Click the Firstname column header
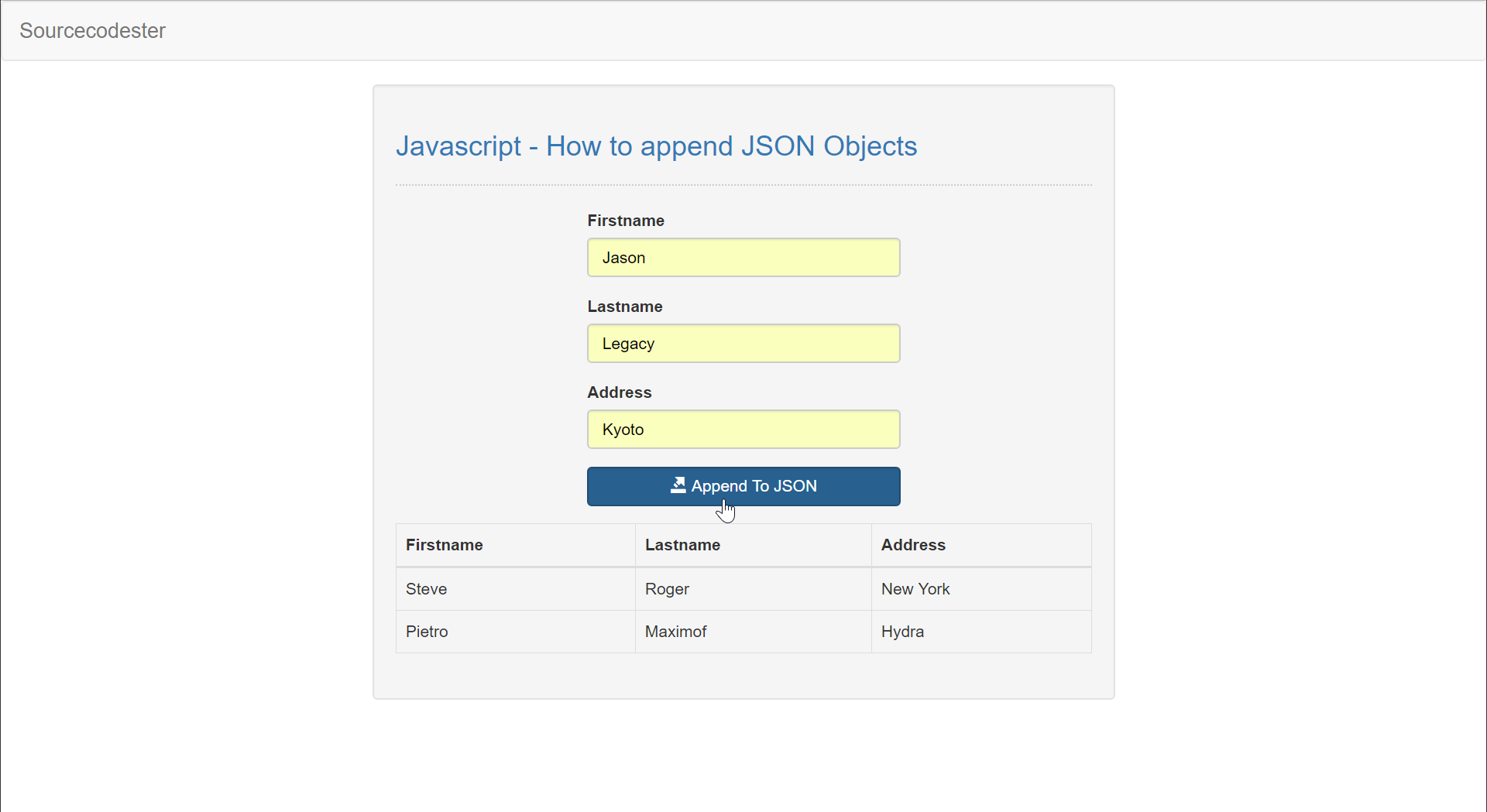 click(444, 544)
